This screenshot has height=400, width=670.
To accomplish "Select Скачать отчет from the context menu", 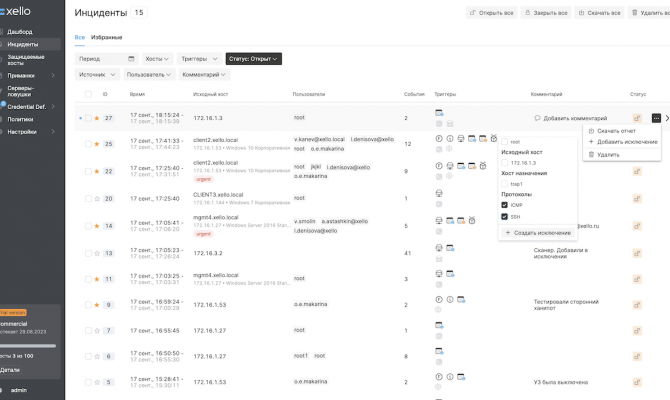I will (x=616, y=131).
